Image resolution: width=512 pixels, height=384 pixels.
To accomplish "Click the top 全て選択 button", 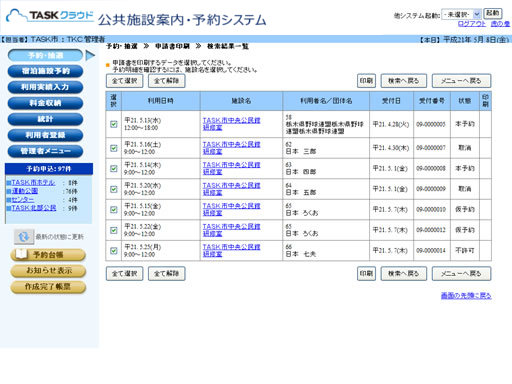I will [125, 81].
